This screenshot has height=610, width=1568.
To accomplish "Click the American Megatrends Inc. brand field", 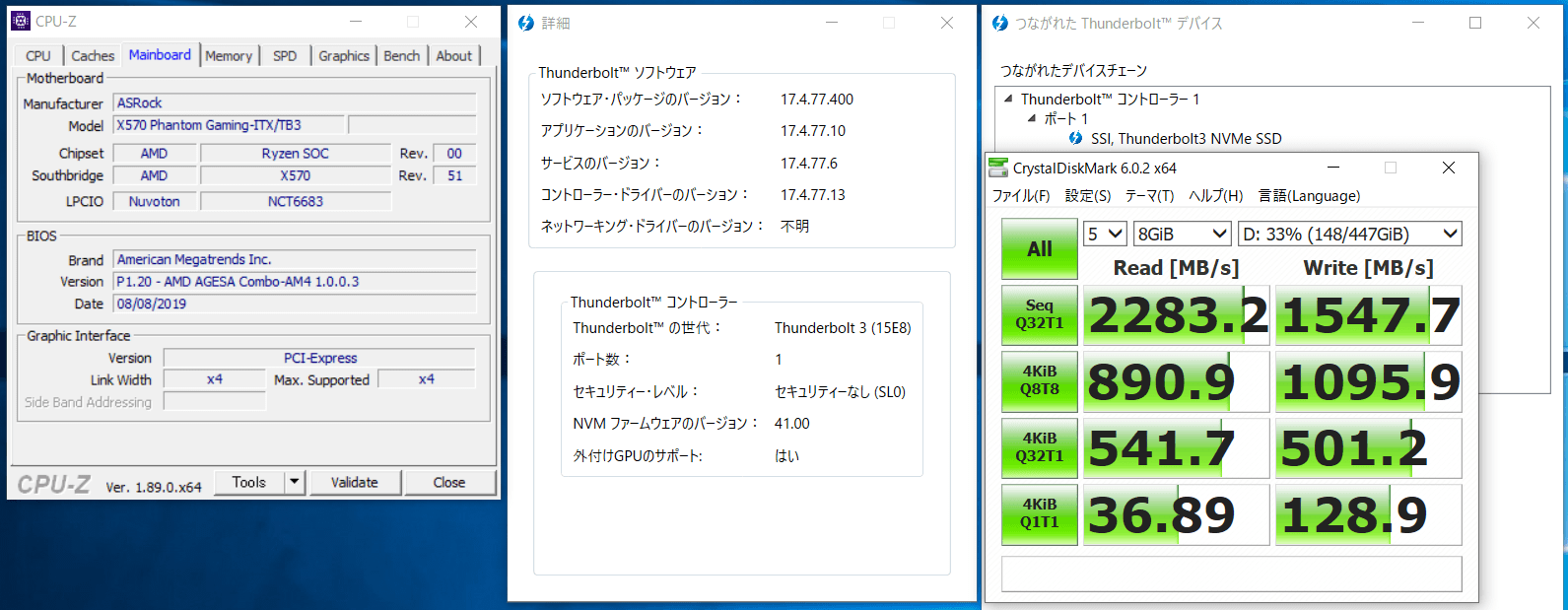I will (x=295, y=259).
